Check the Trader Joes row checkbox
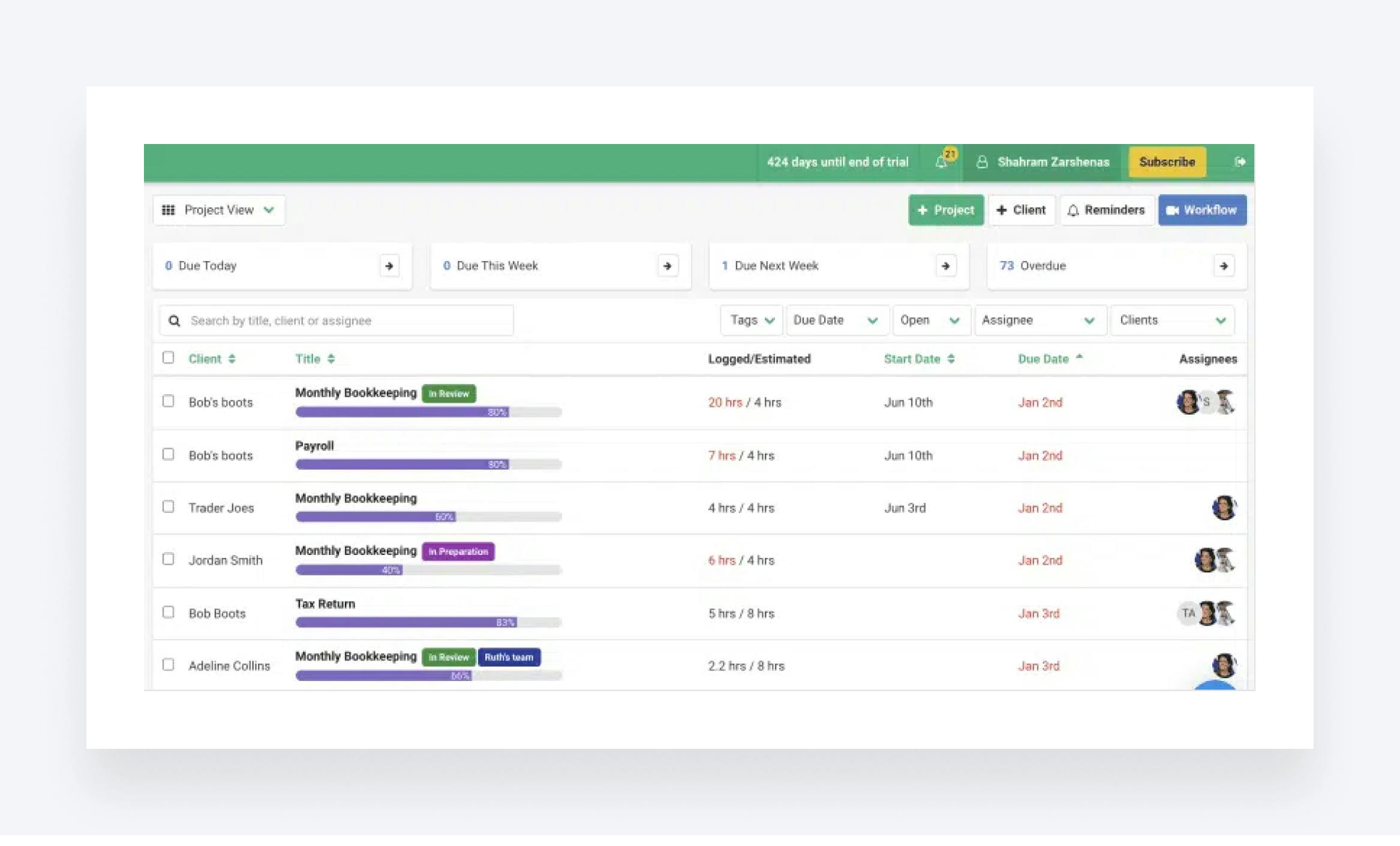Viewport: 1400px width, 846px height. 168,507
